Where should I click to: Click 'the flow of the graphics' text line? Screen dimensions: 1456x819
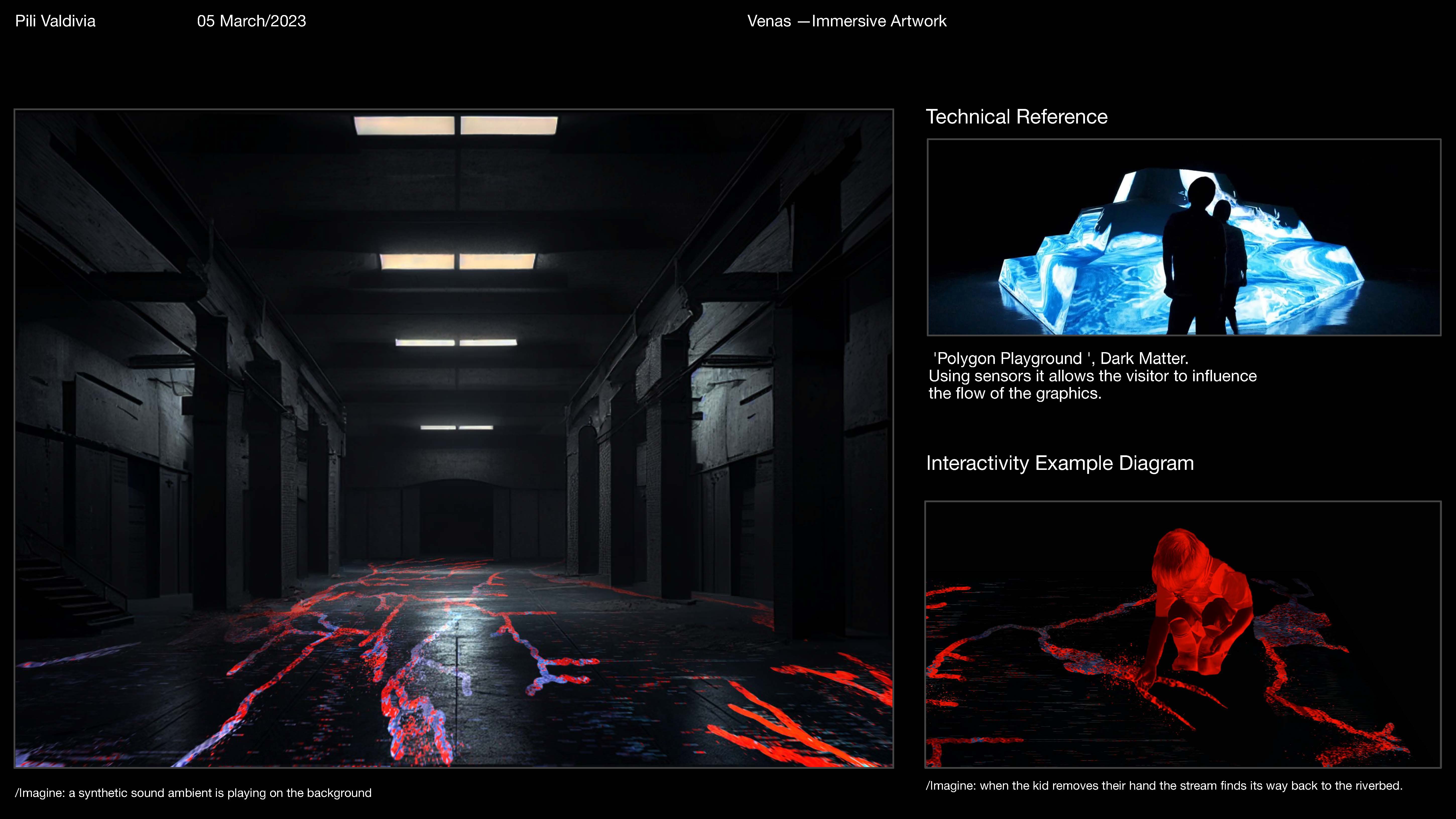click(1015, 393)
